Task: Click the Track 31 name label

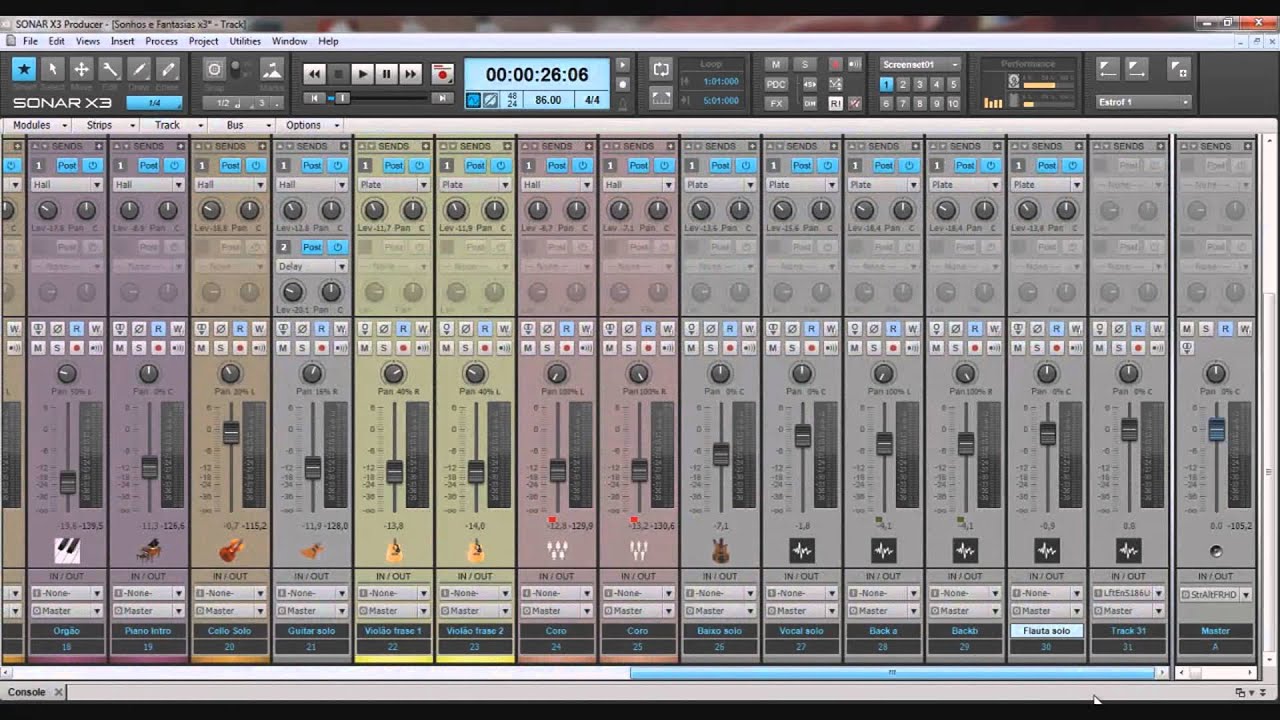Action: (1128, 631)
